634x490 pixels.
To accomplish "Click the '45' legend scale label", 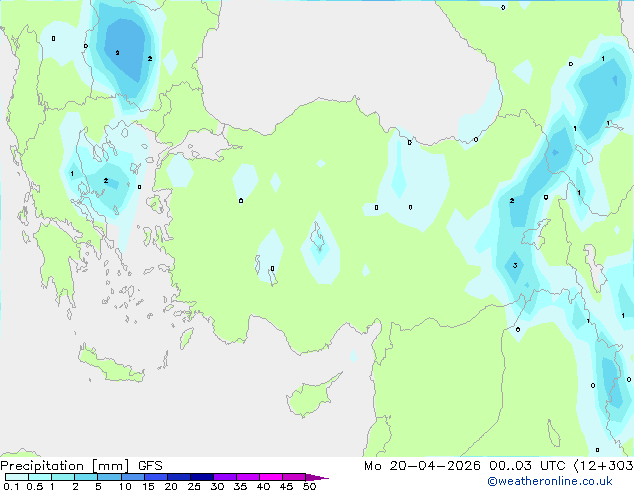I will coord(286,486).
